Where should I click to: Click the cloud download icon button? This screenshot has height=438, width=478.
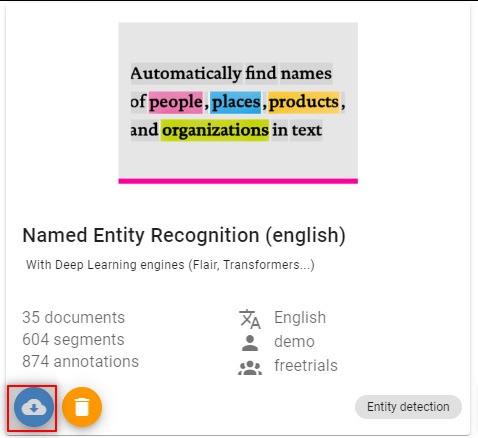coord(34,407)
